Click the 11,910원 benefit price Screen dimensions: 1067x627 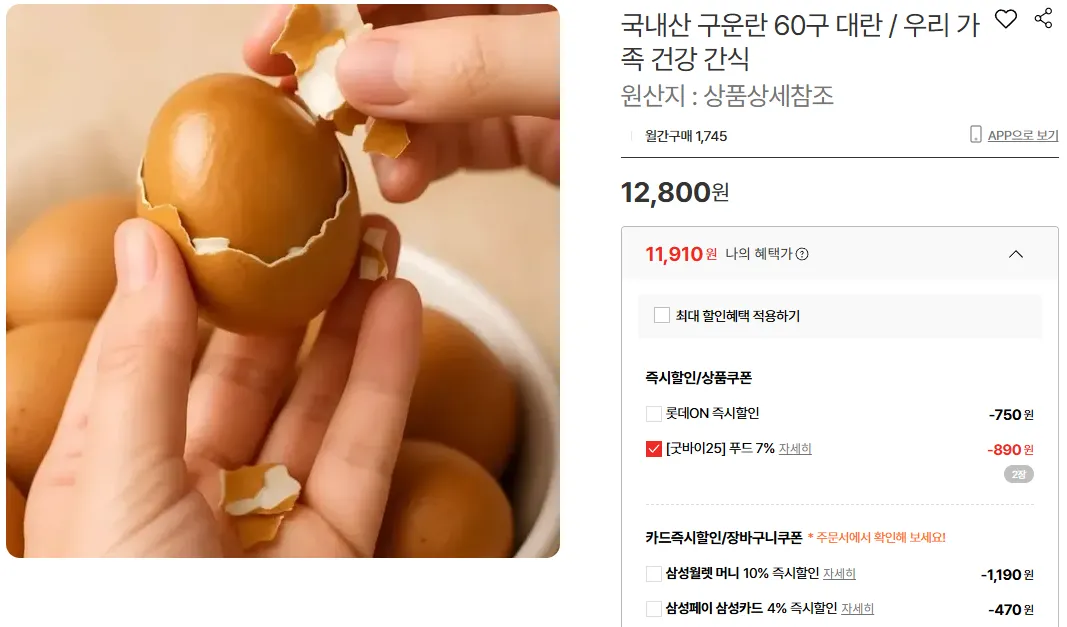pyautogui.click(x=680, y=254)
